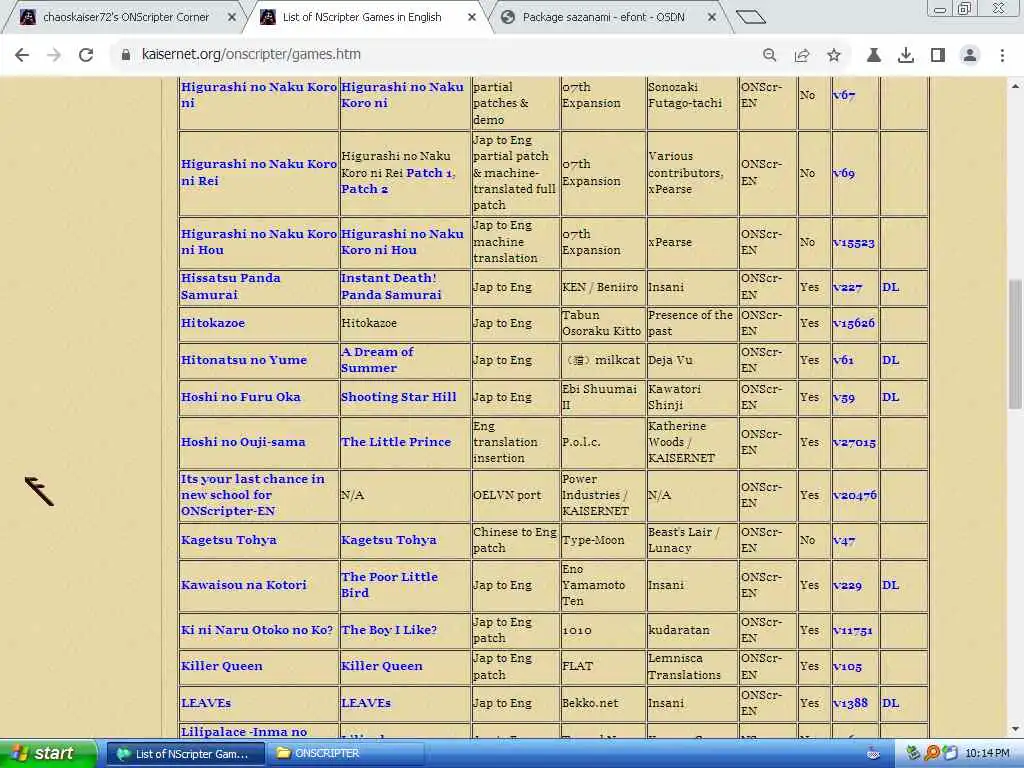Open version v15626 link for Hitokazoe
This screenshot has height=768, width=1024.
854,323
